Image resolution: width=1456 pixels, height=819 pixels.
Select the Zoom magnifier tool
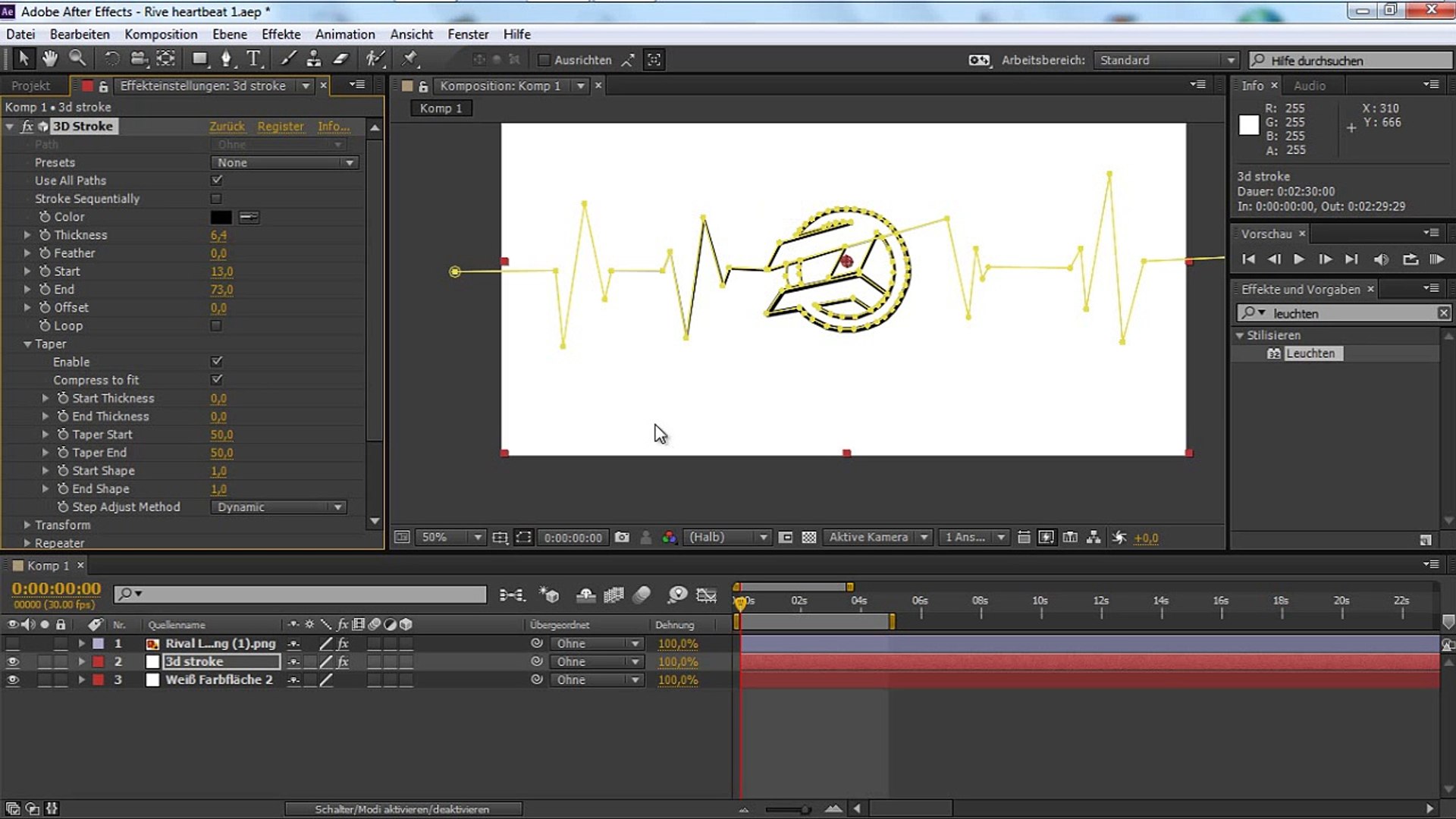pyautogui.click(x=77, y=58)
